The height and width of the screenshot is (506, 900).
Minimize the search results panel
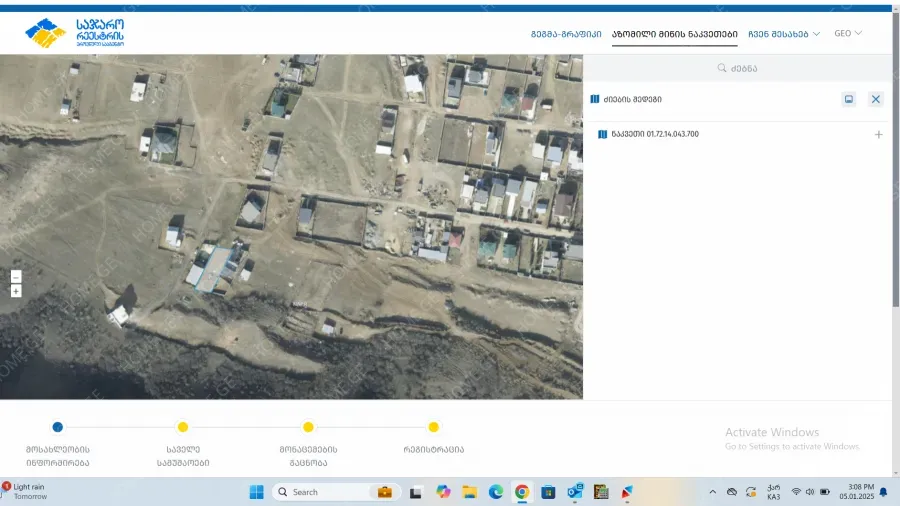[x=849, y=99]
